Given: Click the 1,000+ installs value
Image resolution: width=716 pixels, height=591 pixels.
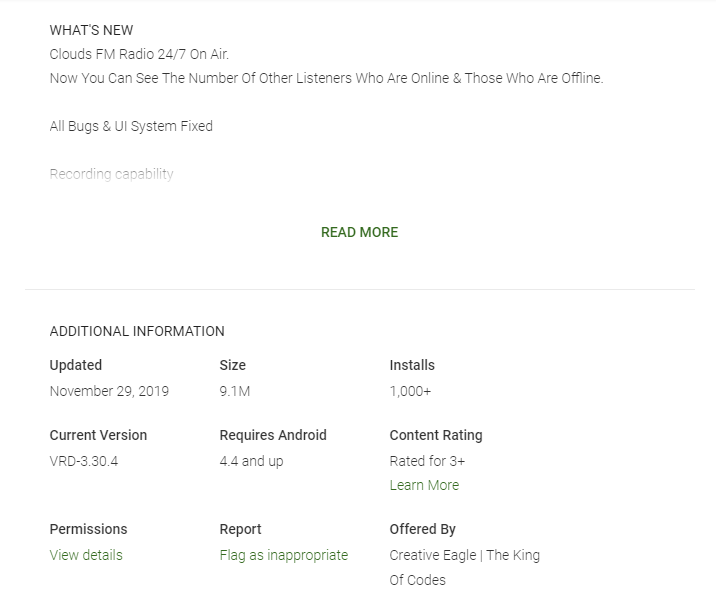Looking at the screenshot, I should pyautogui.click(x=410, y=391).
